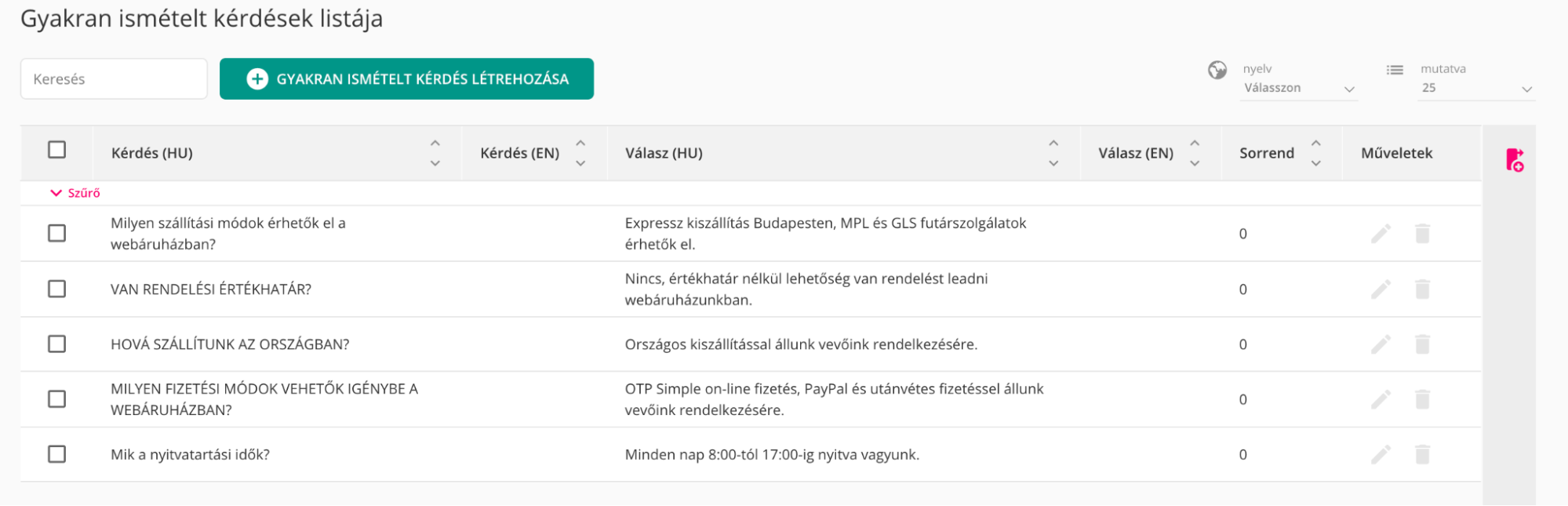Click the Keresés search field
The height and width of the screenshot is (506, 1568).
click(114, 79)
